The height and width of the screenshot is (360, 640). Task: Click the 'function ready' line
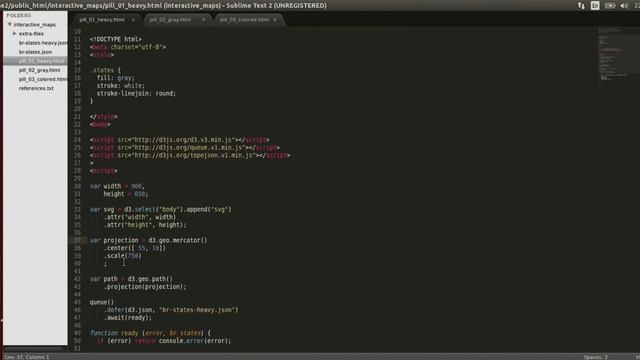(150, 333)
